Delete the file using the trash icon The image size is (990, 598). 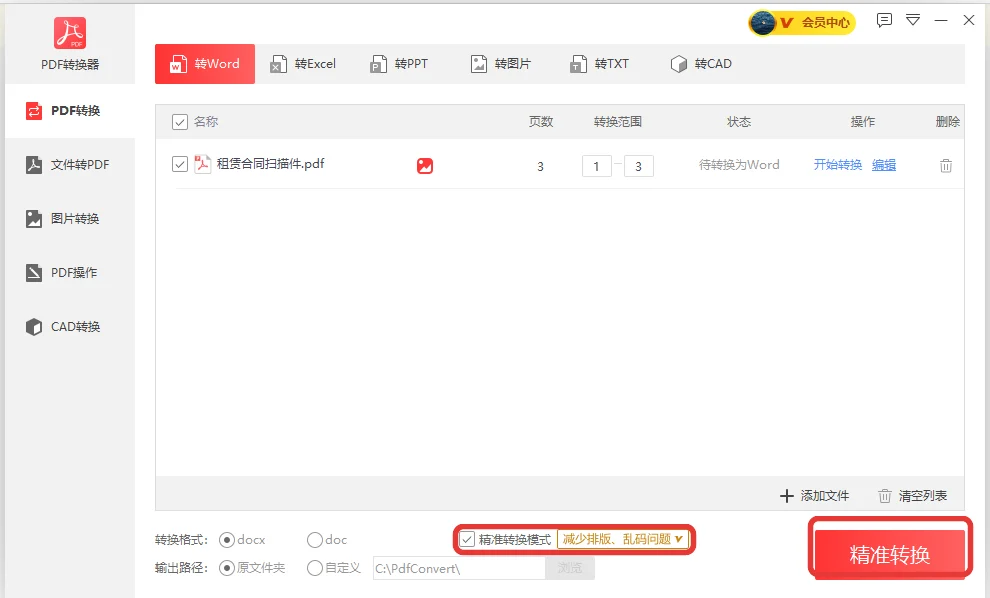click(x=946, y=166)
